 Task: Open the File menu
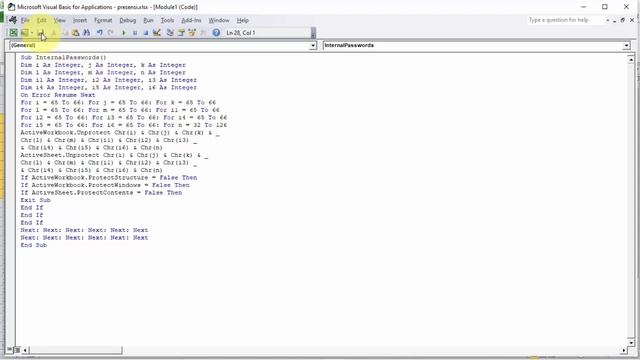(x=25, y=20)
